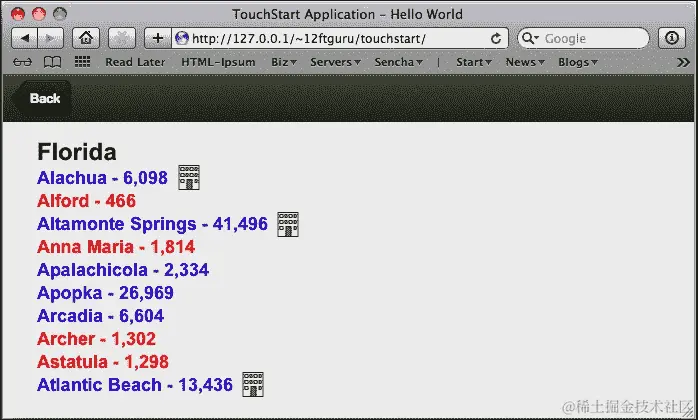Click the address bar URL field

tap(341, 39)
